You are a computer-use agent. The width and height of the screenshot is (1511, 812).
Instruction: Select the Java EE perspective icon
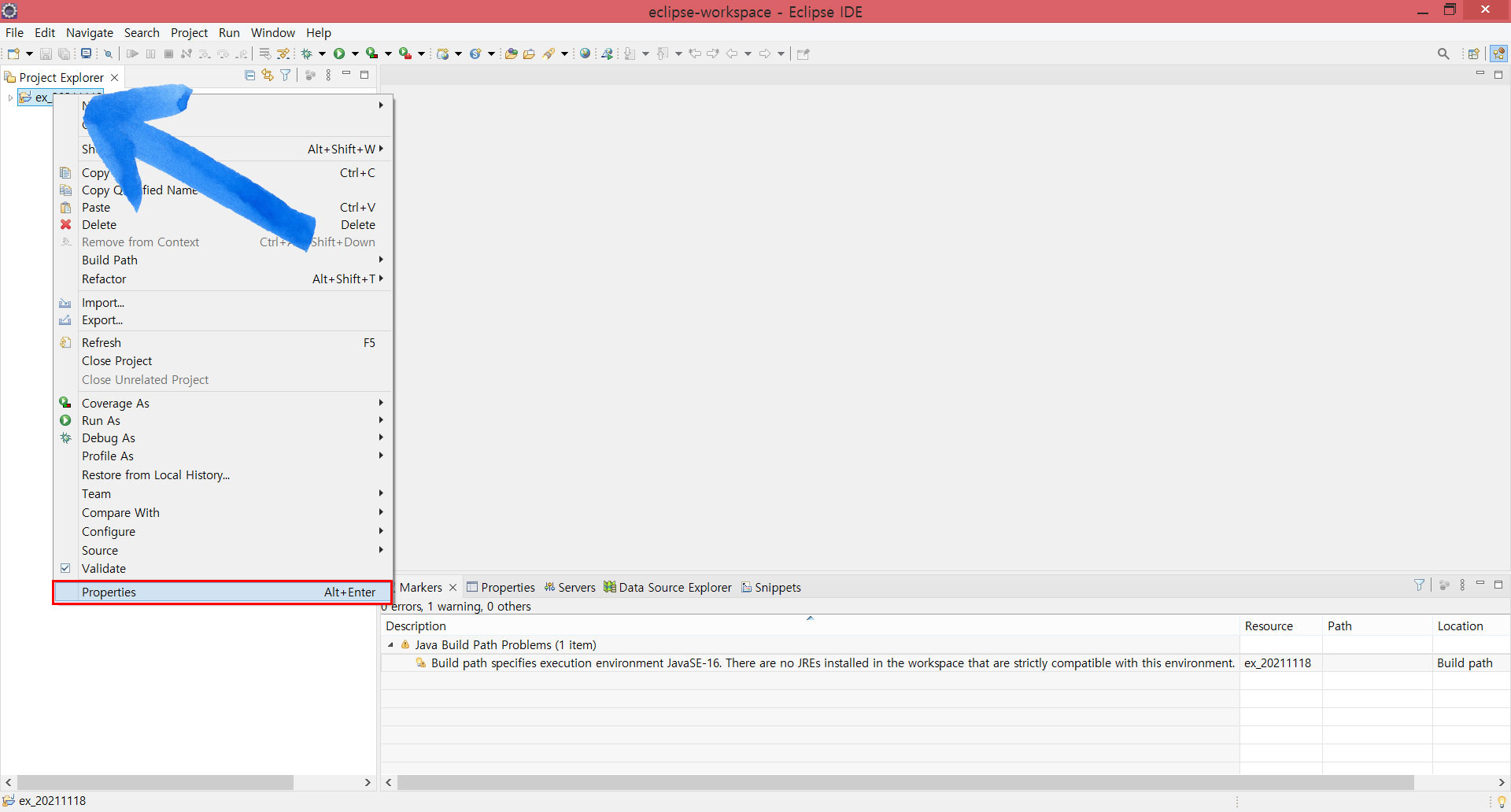(x=1498, y=54)
